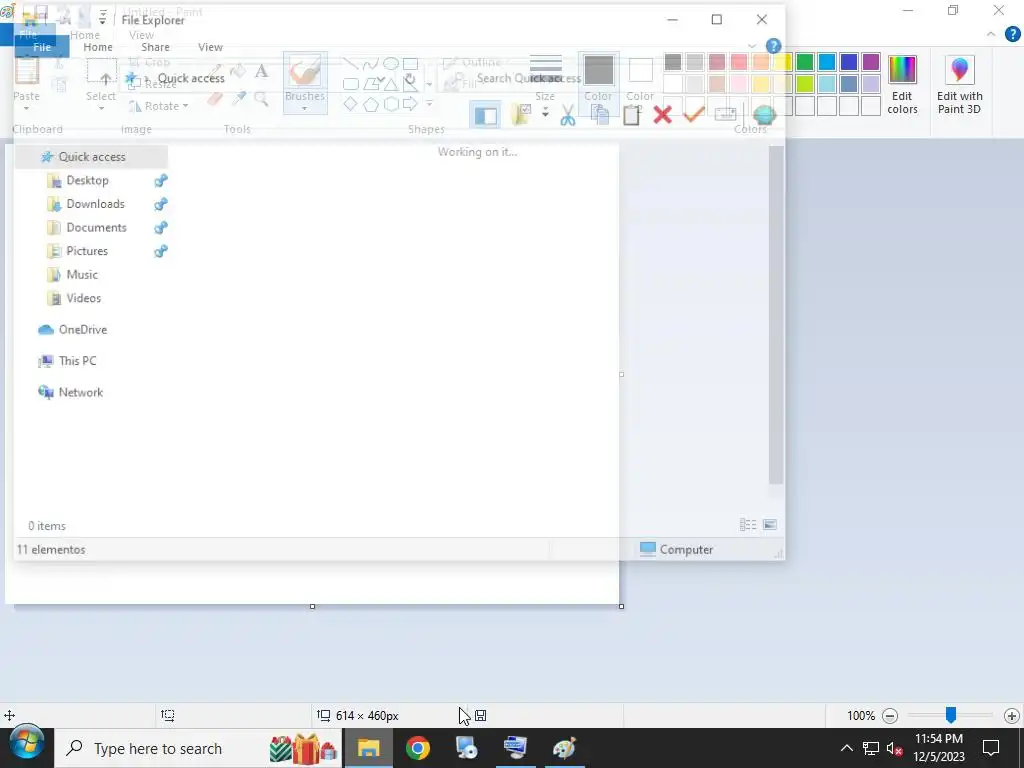1024x768 pixels.
Task: Click Edit colors in Paint
Action: pos(903,85)
